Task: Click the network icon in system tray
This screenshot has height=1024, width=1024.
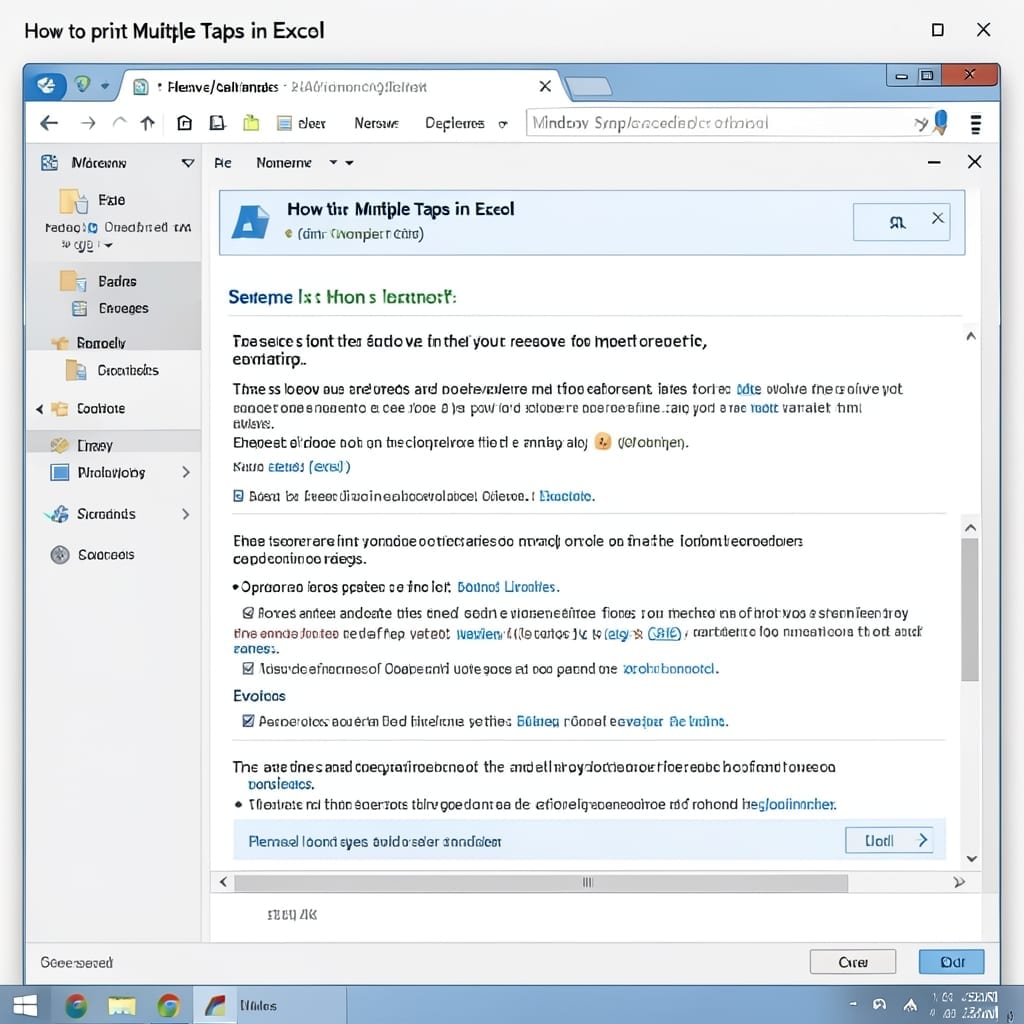Action: (910, 1004)
